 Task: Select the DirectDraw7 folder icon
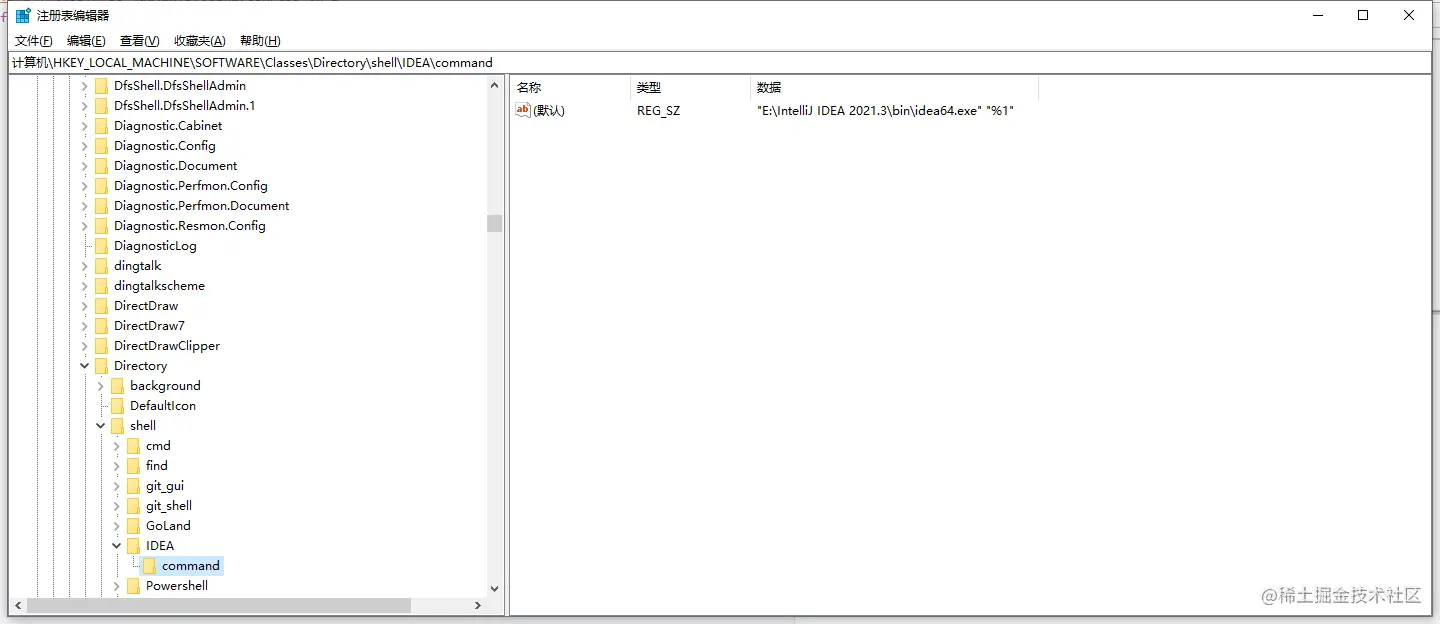pos(101,326)
